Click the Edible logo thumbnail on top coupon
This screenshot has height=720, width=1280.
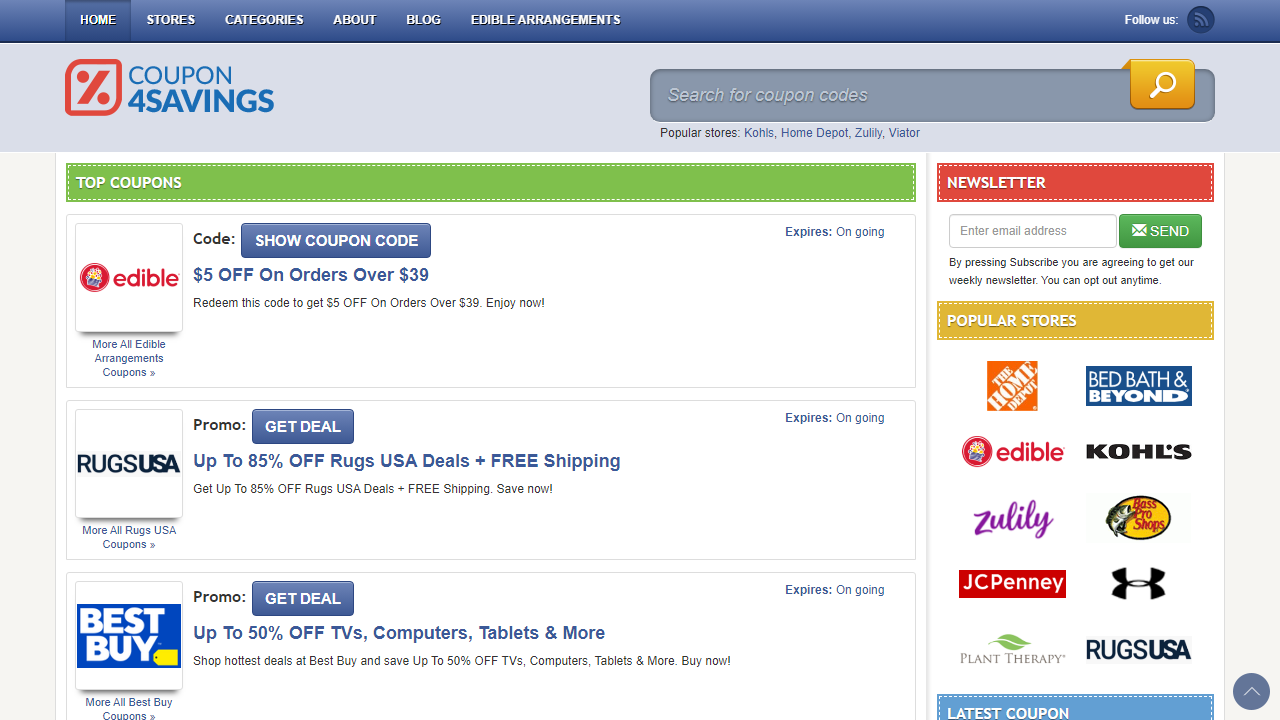[128, 277]
